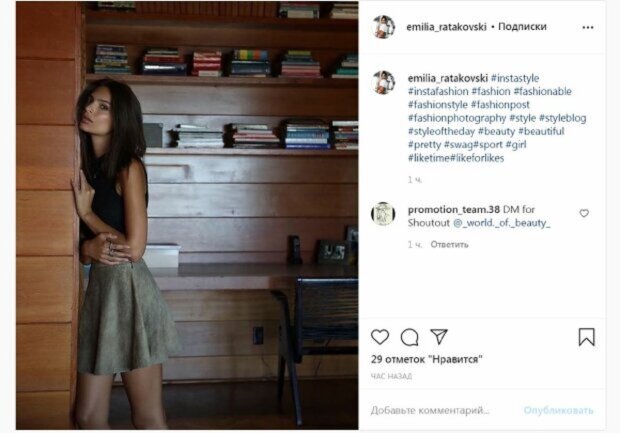Open the promotion_team.38 username link
Screen dimensions: 620x433
tap(454, 210)
